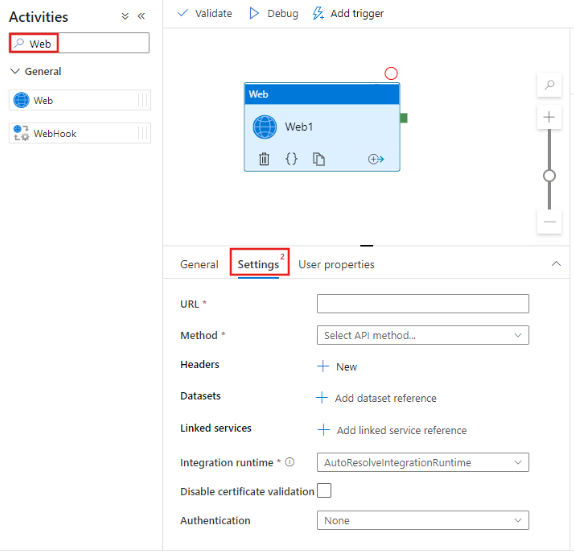Image resolution: width=574 pixels, height=554 pixels.
Task: Toggle Disable certificate validation checkbox
Action: [x=324, y=491]
